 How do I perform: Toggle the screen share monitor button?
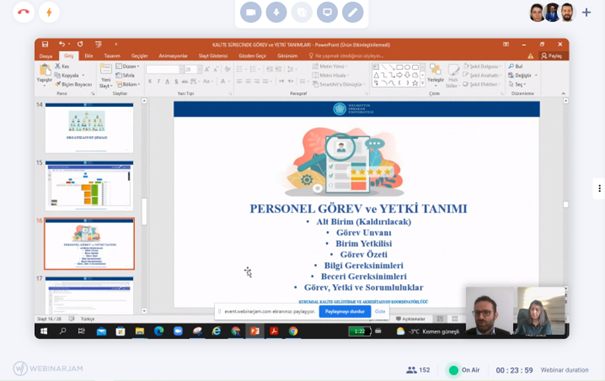327,12
